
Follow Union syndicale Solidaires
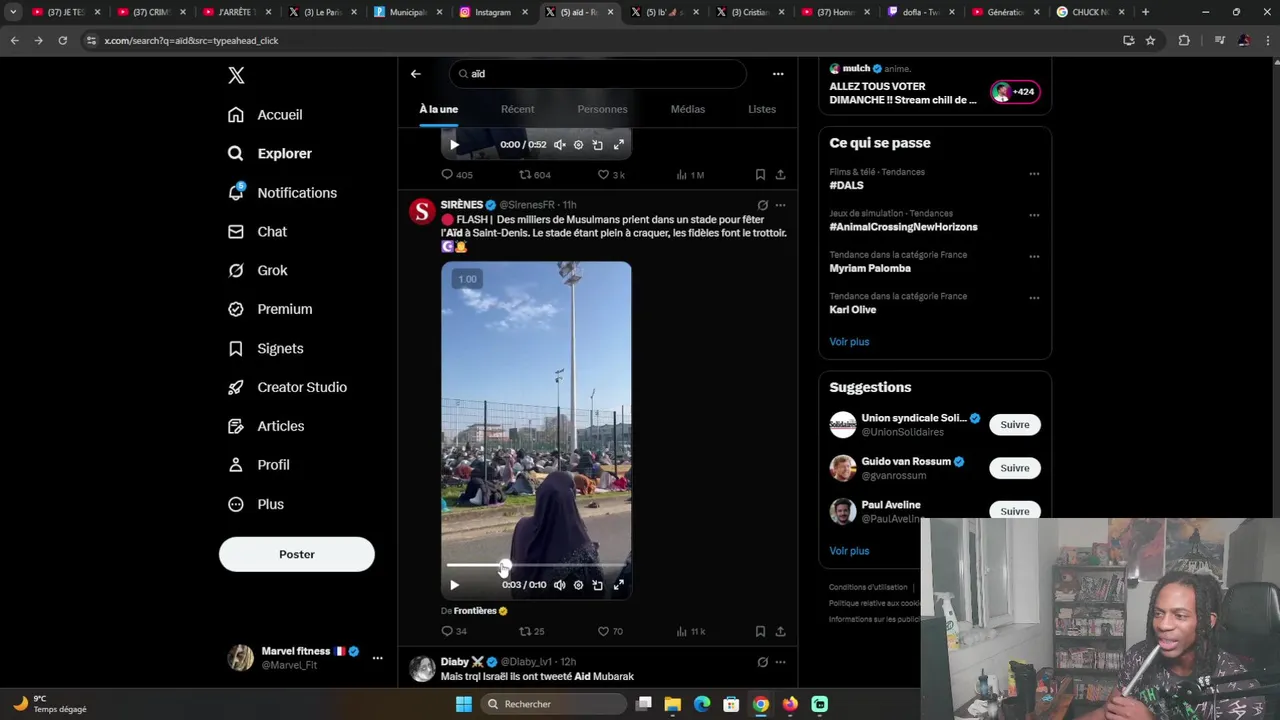tap(1015, 425)
